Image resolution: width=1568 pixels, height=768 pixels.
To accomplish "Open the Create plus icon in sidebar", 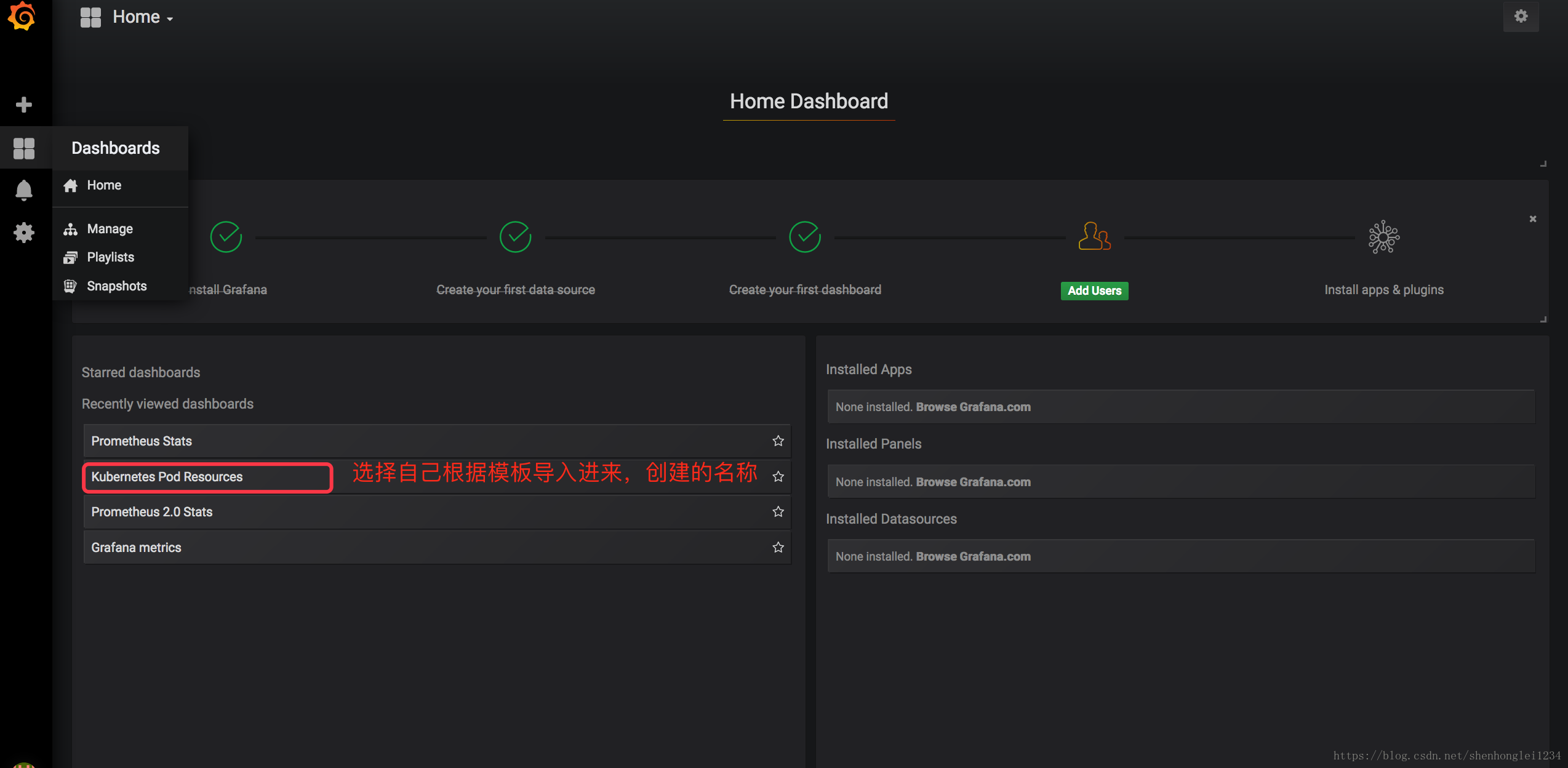I will [23, 105].
